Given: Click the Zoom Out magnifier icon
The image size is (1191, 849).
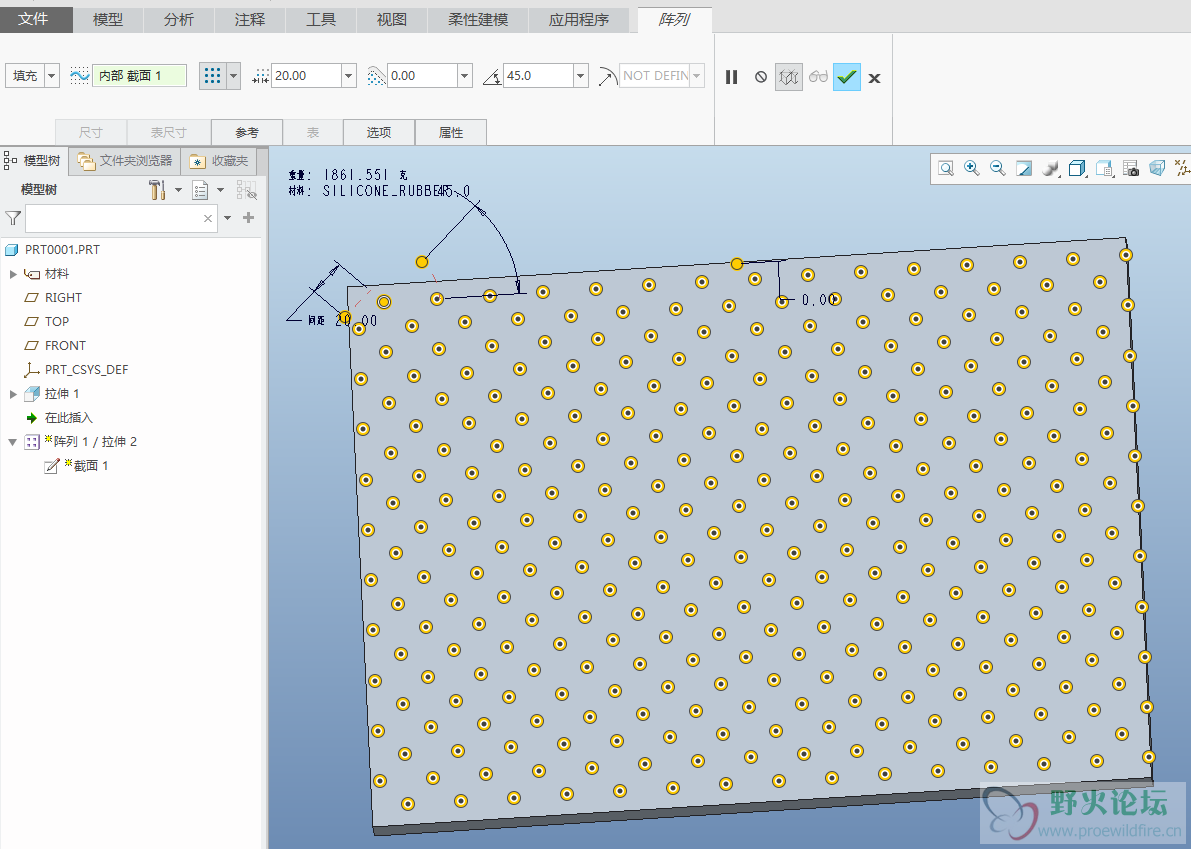Looking at the screenshot, I should pos(997,169).
